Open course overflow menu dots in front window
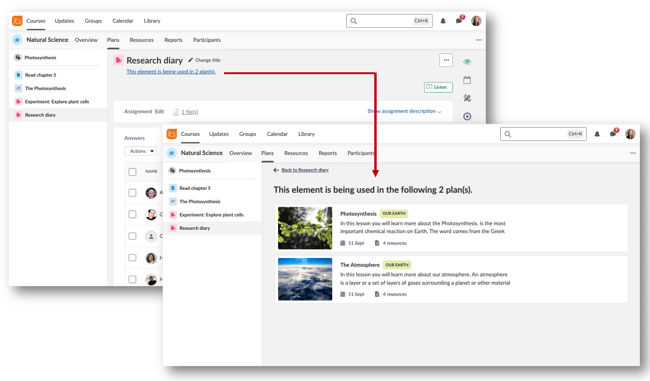 (x=633, y=153)
